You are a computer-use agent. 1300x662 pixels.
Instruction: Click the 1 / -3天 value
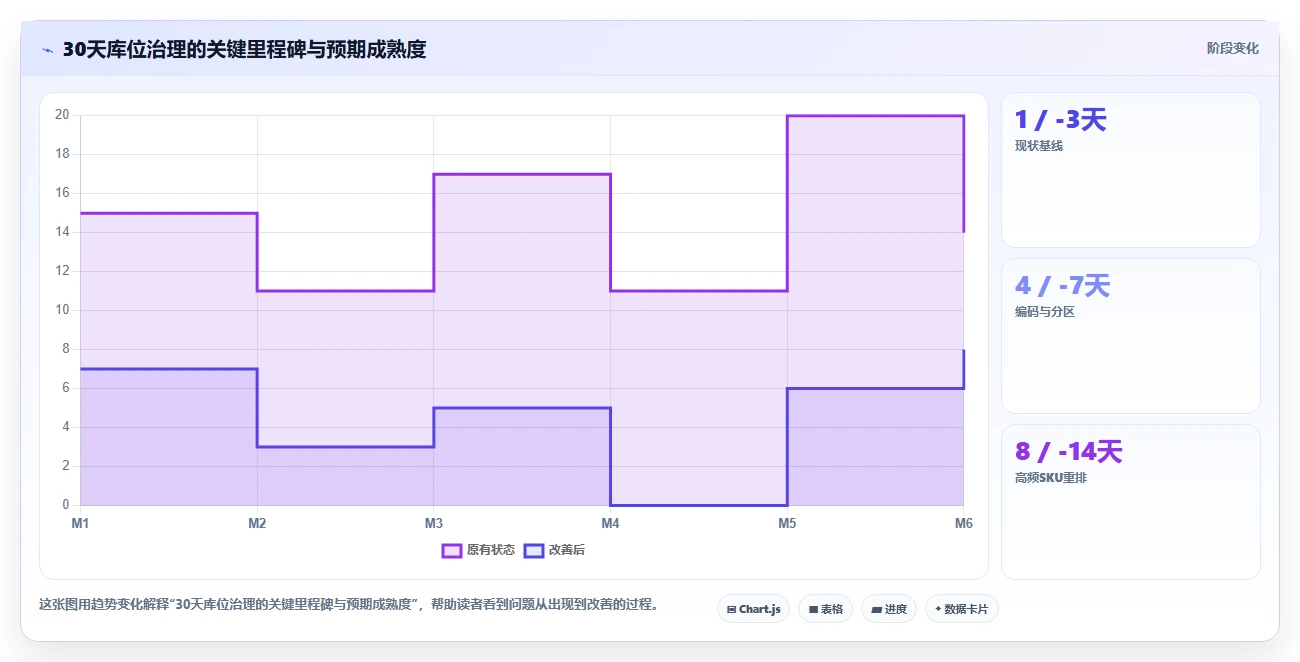[x=1061, y=120]
